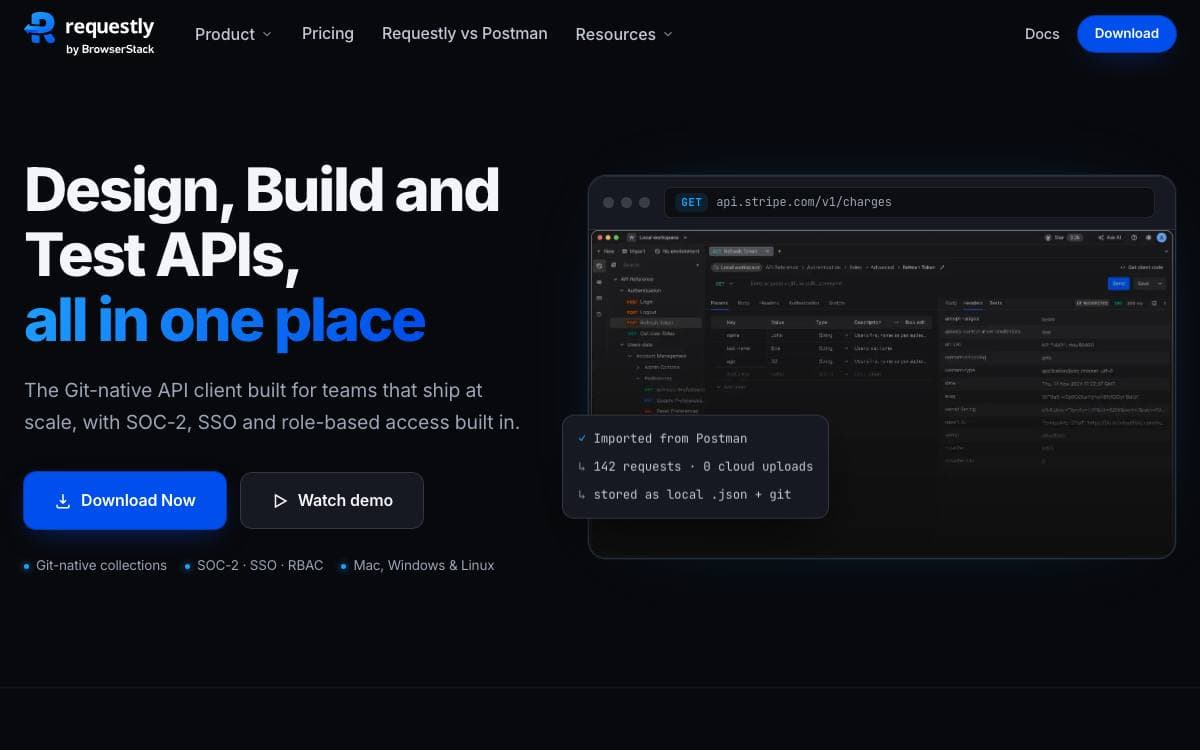Viewport: 1200px width, 750px height.
Task: Click the blue GET method badge
Action: click(x=691, y=202)
